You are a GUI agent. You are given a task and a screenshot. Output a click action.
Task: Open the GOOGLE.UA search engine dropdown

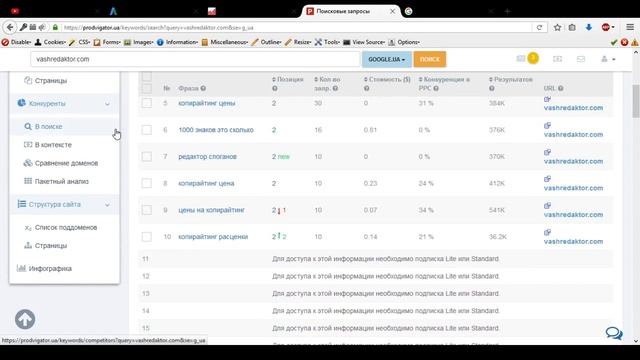(x=387, y=59)
